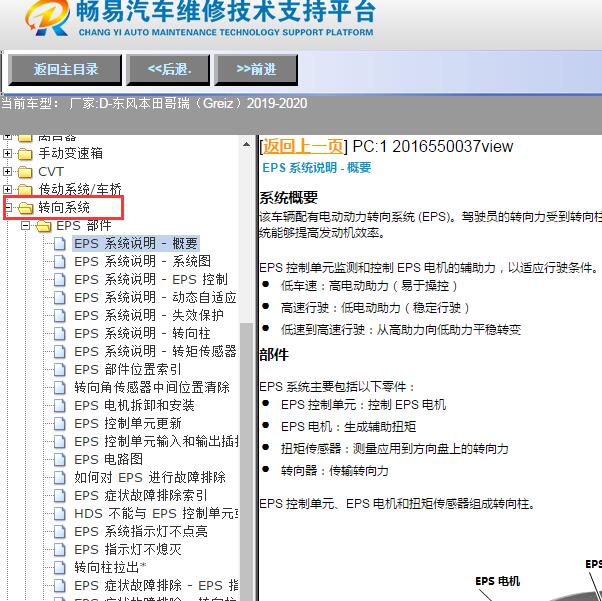Expand the 传动系统/车桥 folder node
Screen dimensions: 602x601
pyautogui.click(x=7, y=189)
